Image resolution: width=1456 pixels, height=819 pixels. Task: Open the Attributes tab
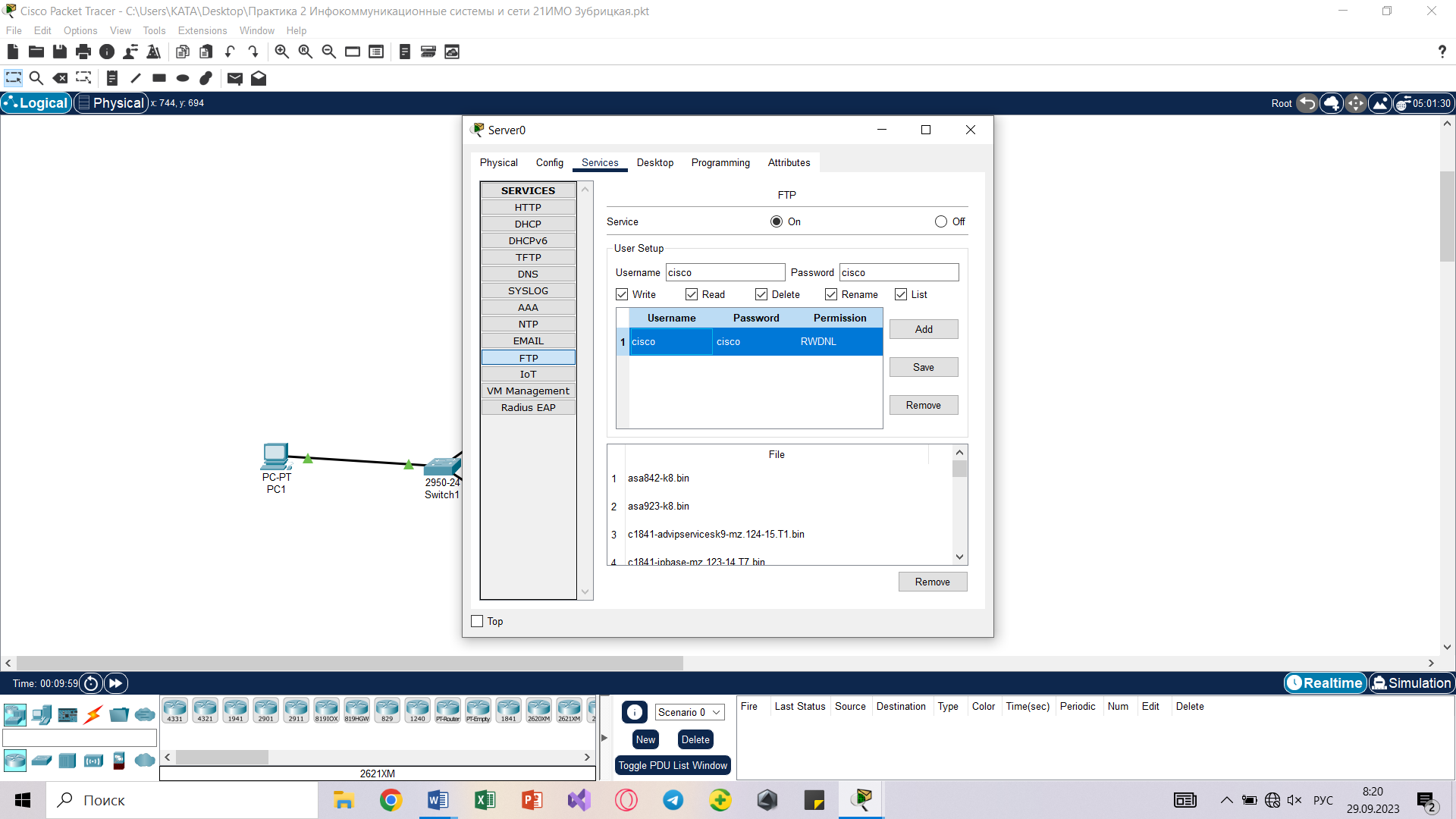[x=789, y=162]
